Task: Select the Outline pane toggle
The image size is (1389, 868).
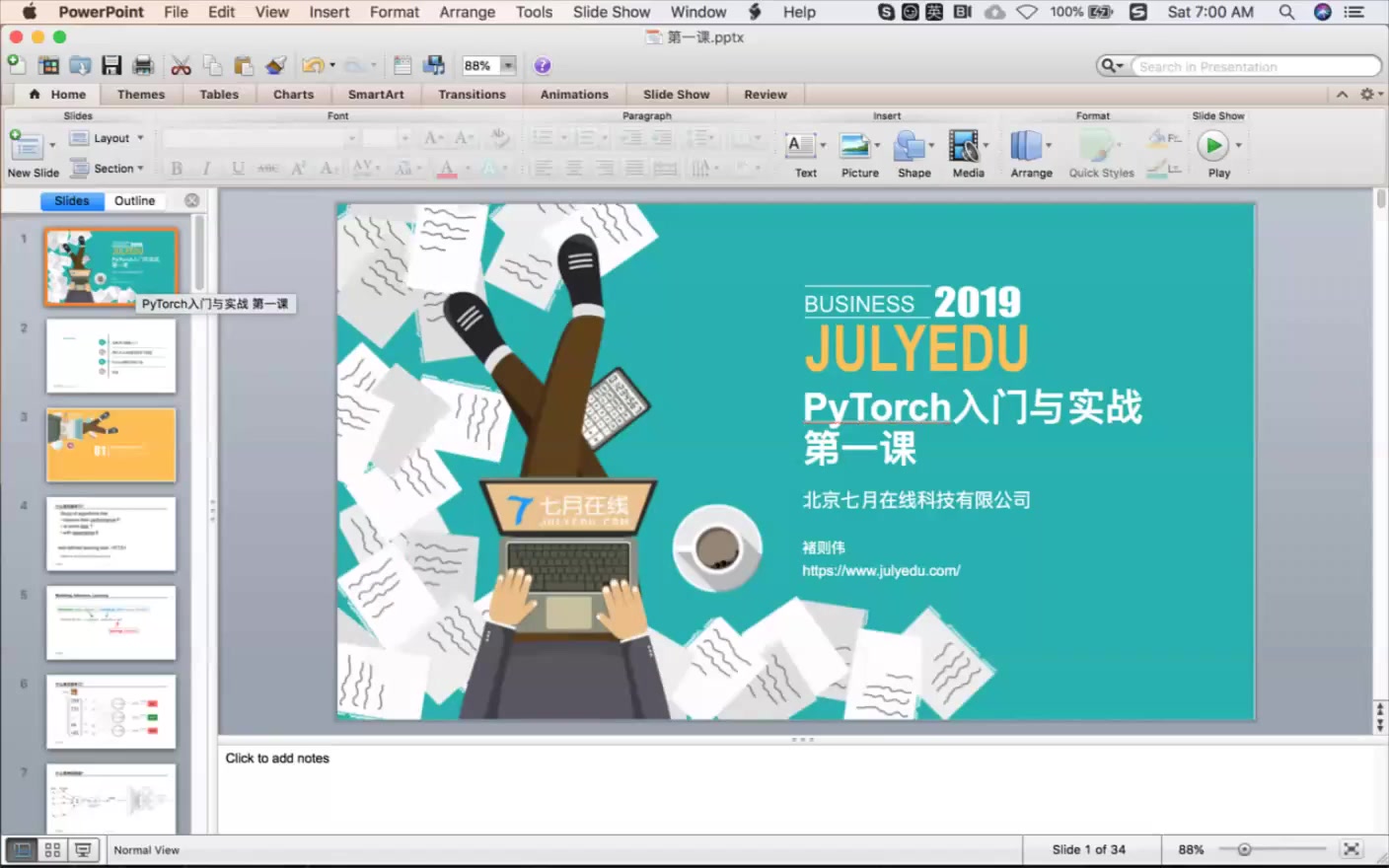Action: click(x=134, y=200)
